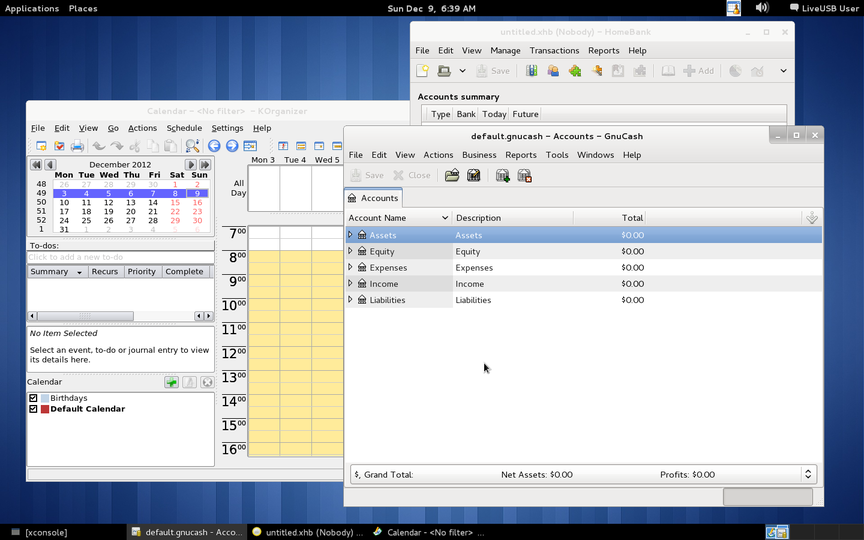The image size is (864, 540).
Task: Click green add calendar icon
Action: 172,382
